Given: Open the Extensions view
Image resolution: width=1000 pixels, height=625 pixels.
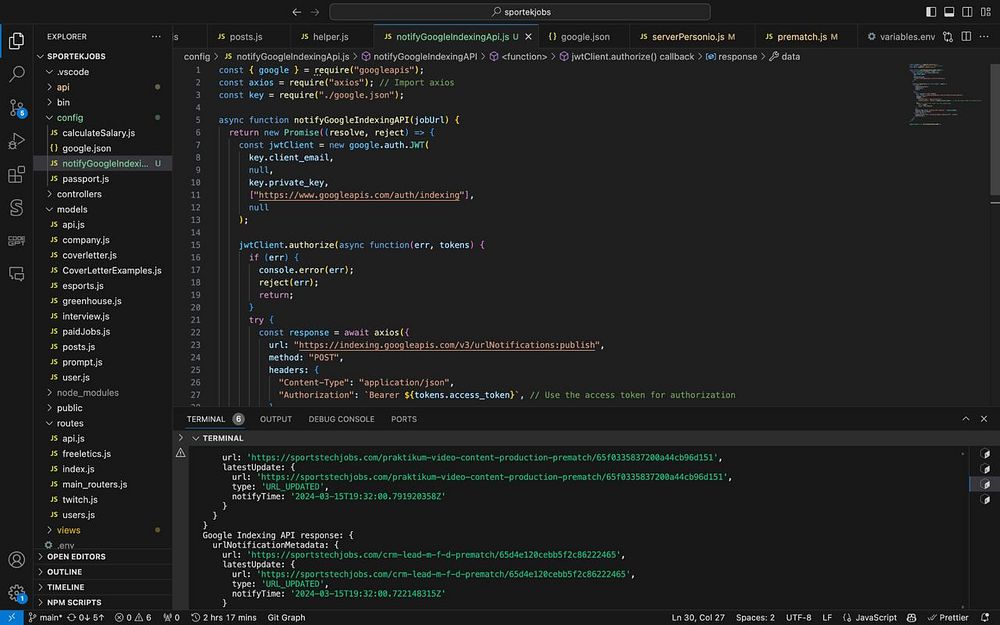Looking at the screenshot, I should [16, 175].
